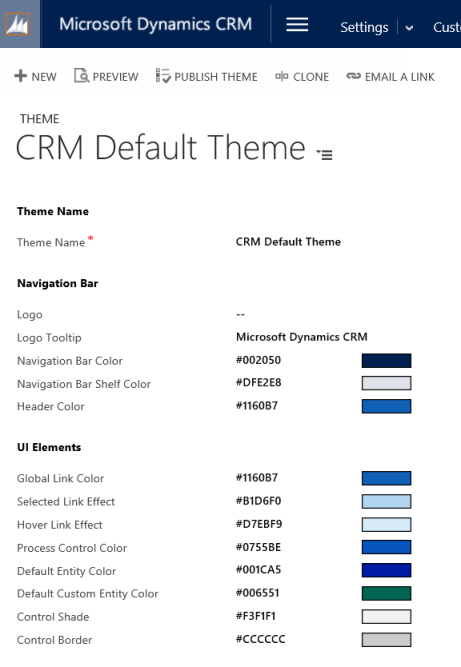The image size is (461, 667).
Task: Click the Publish Theme checklist icon
Action: click(x=163, y=76)
